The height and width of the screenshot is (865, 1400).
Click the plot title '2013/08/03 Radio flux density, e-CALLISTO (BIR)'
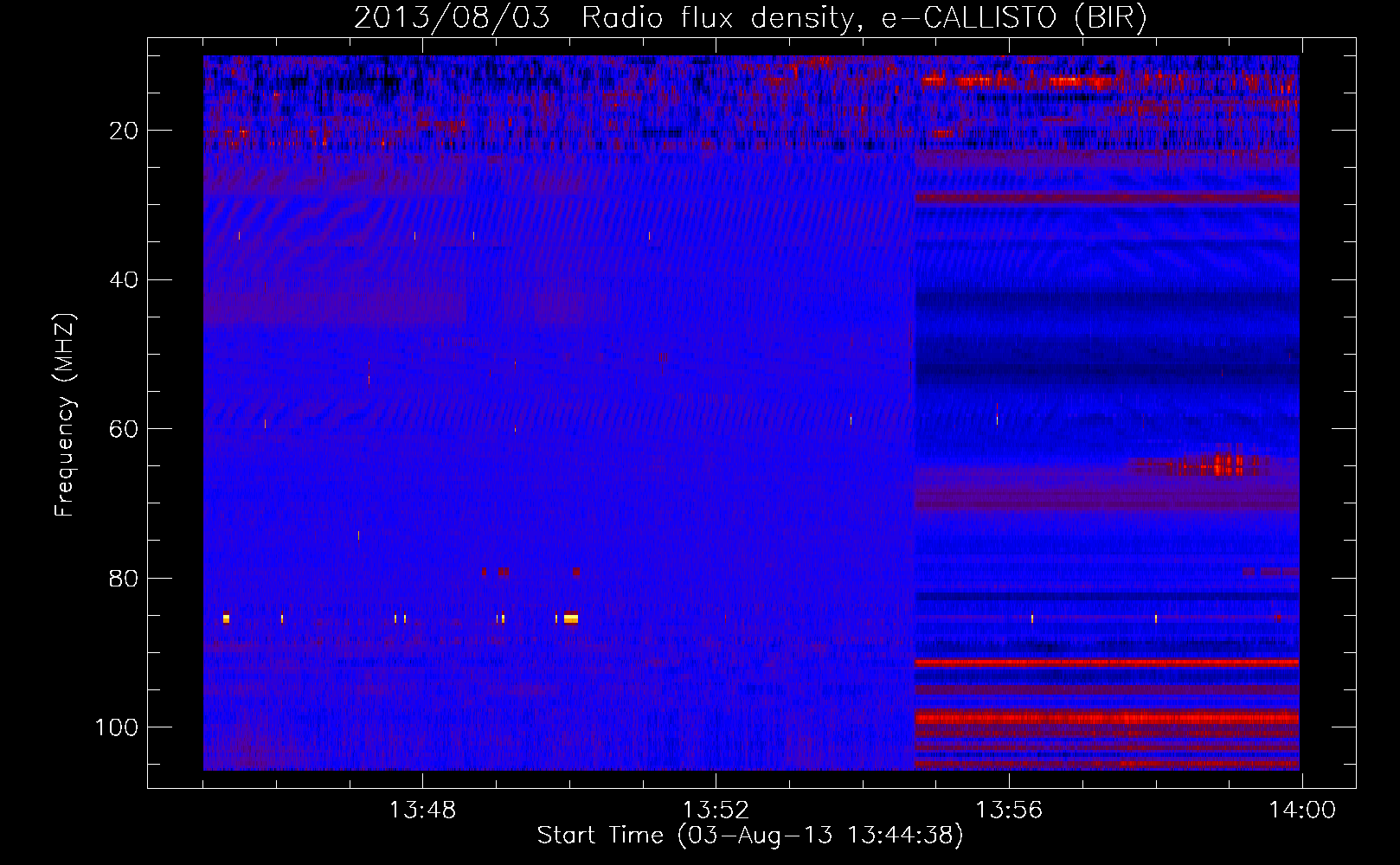[750, 18]
